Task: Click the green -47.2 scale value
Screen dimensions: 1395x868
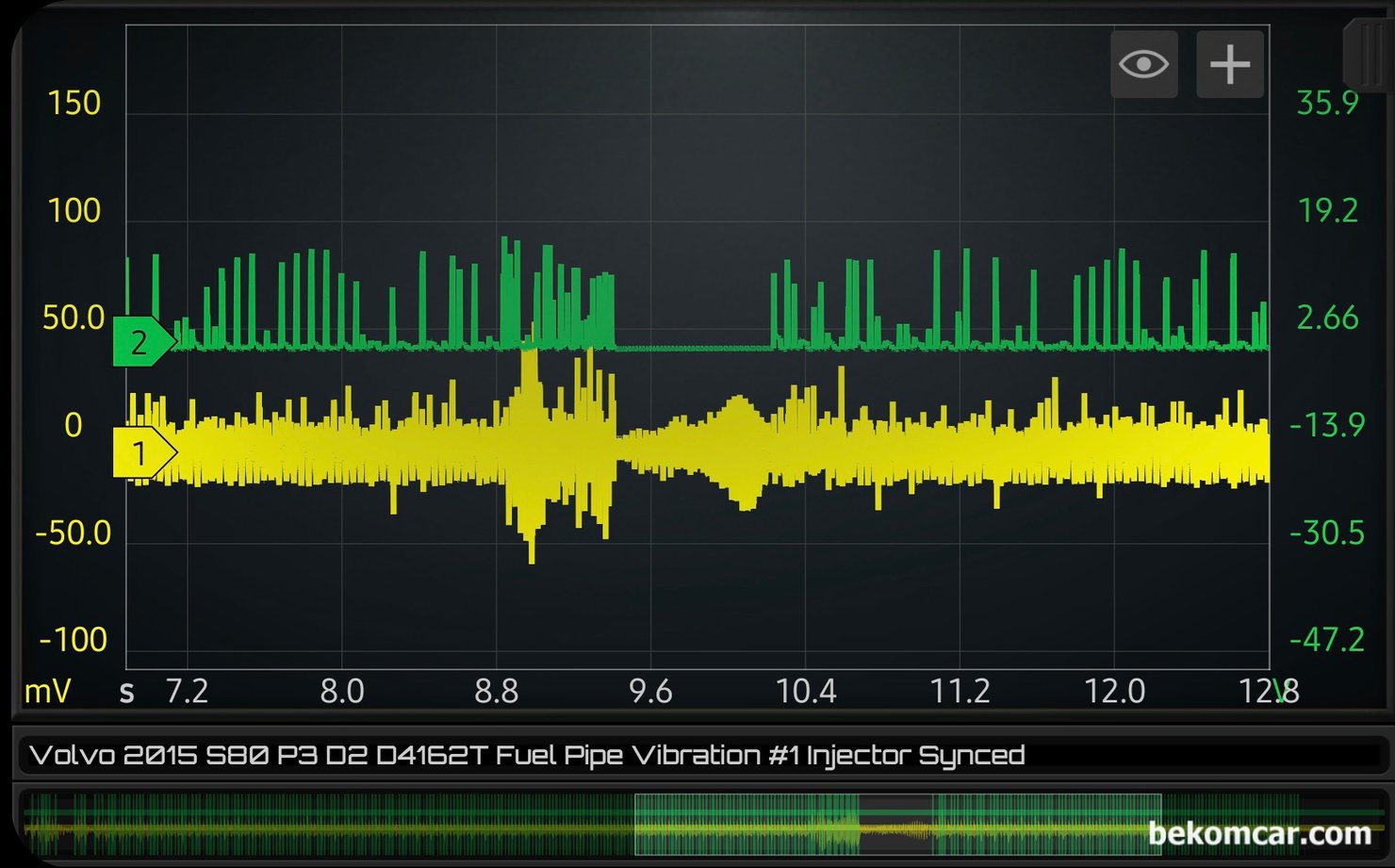Action: 1326,640
